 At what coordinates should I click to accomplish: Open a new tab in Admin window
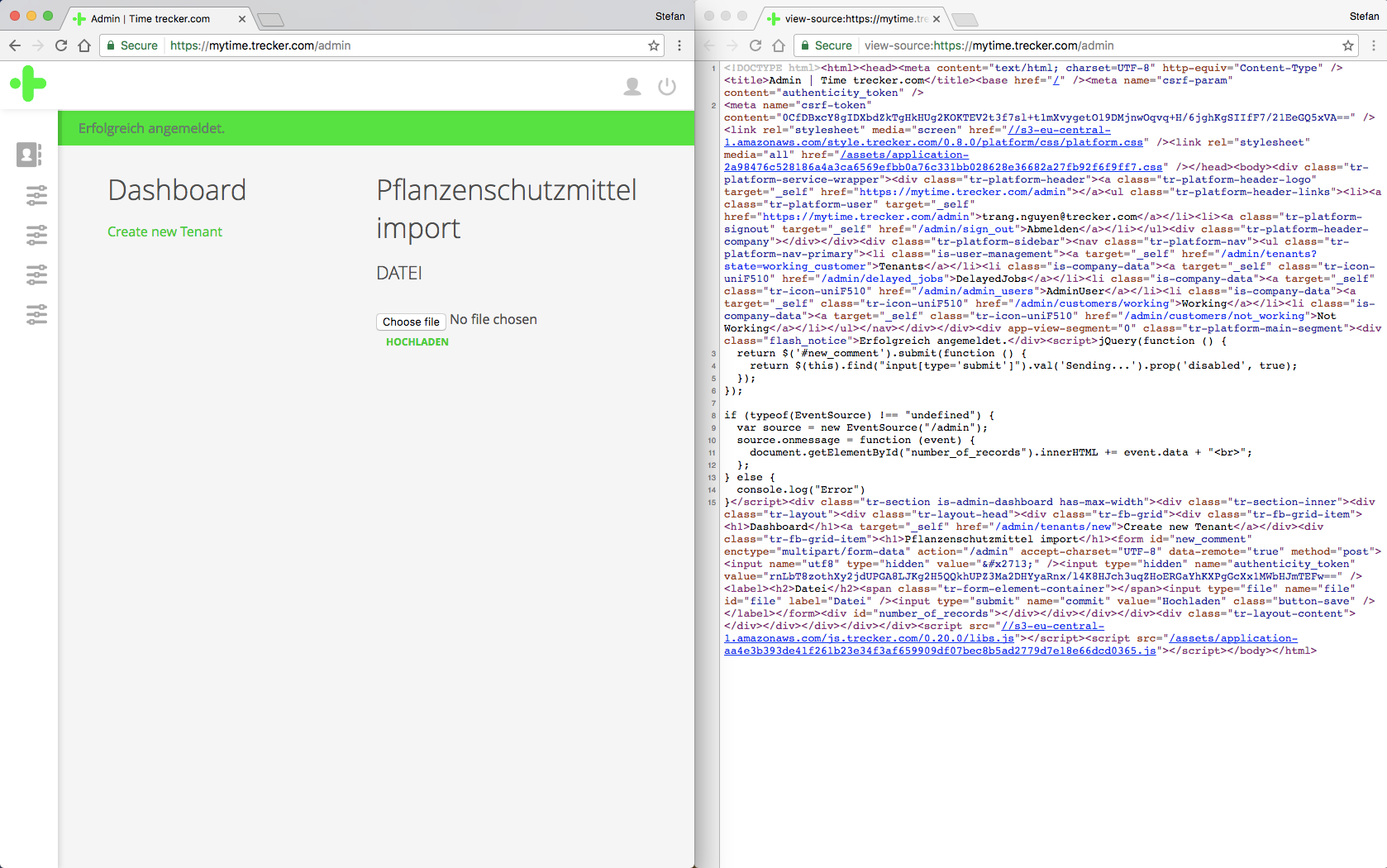(270, 19)
